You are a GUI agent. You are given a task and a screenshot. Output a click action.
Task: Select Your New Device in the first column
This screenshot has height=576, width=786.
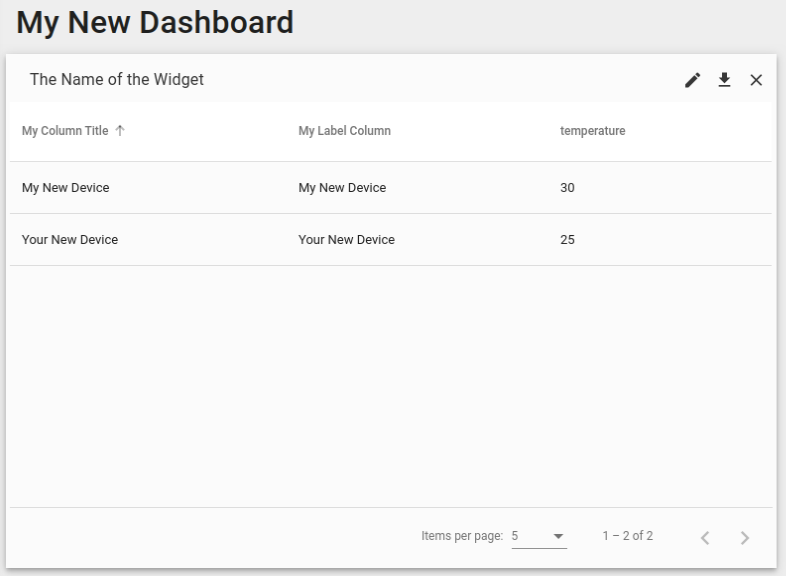70,240
